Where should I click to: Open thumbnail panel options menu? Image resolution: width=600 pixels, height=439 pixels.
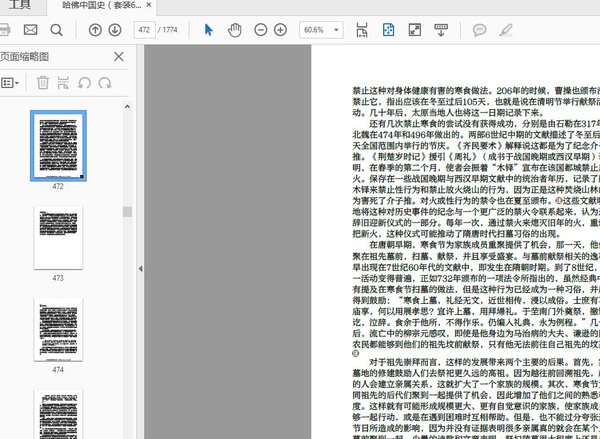10,83
